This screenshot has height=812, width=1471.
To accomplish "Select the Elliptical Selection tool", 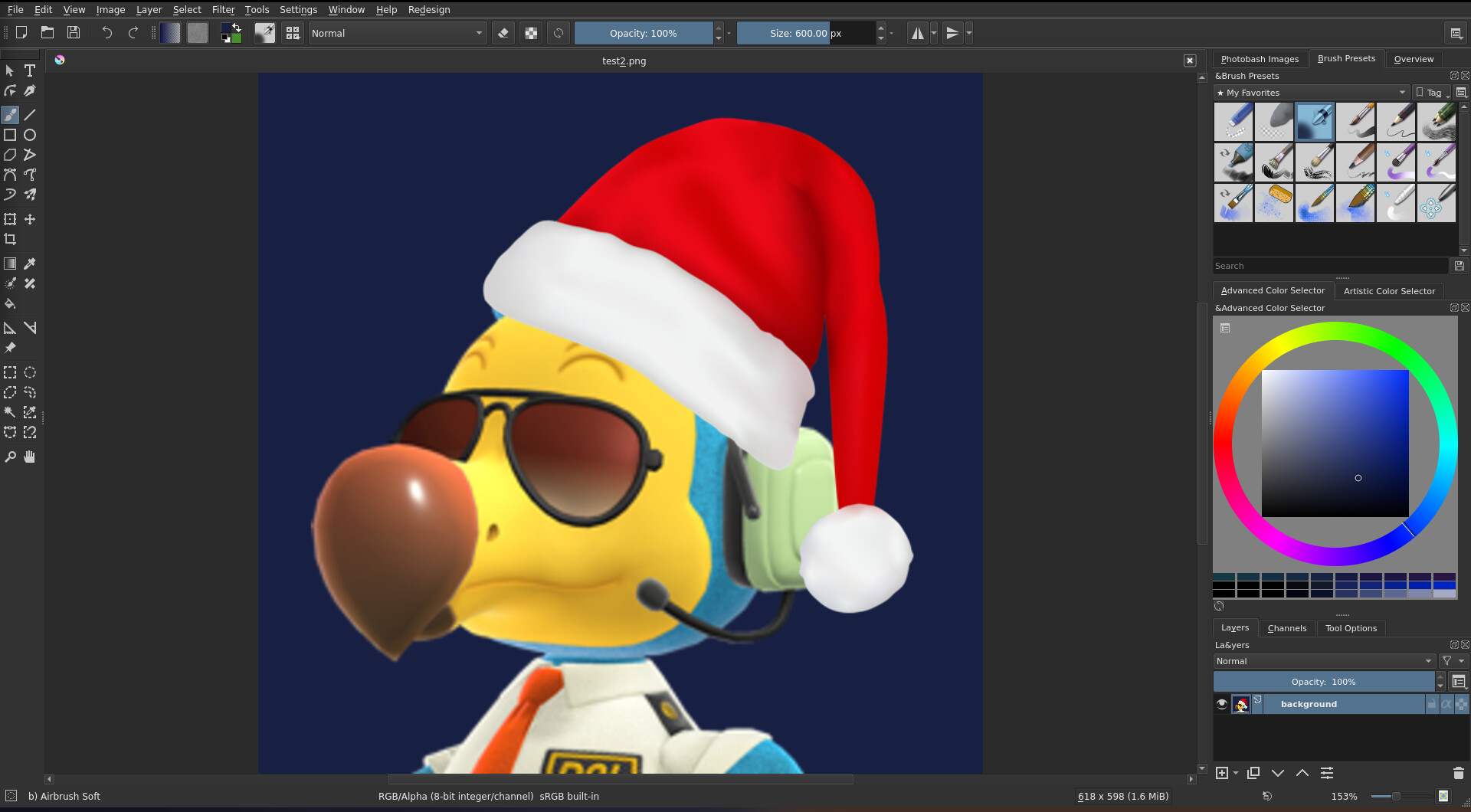I will click(30, 372).
